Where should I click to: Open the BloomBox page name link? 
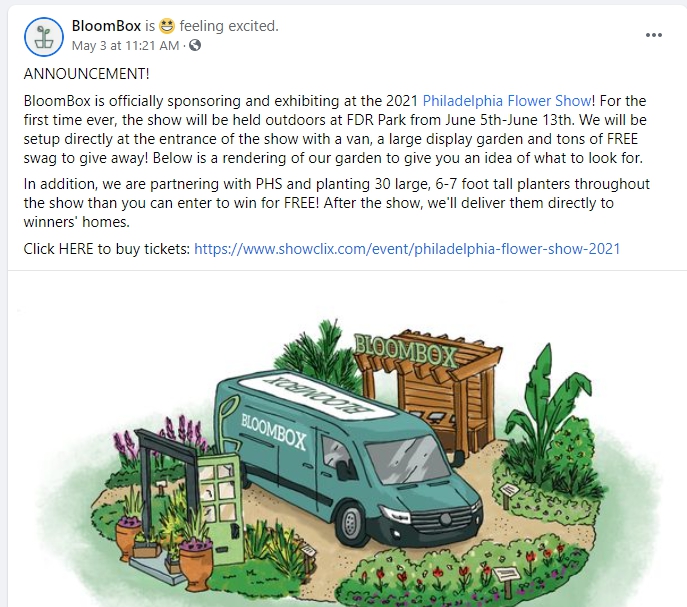[x=106, y=26]
